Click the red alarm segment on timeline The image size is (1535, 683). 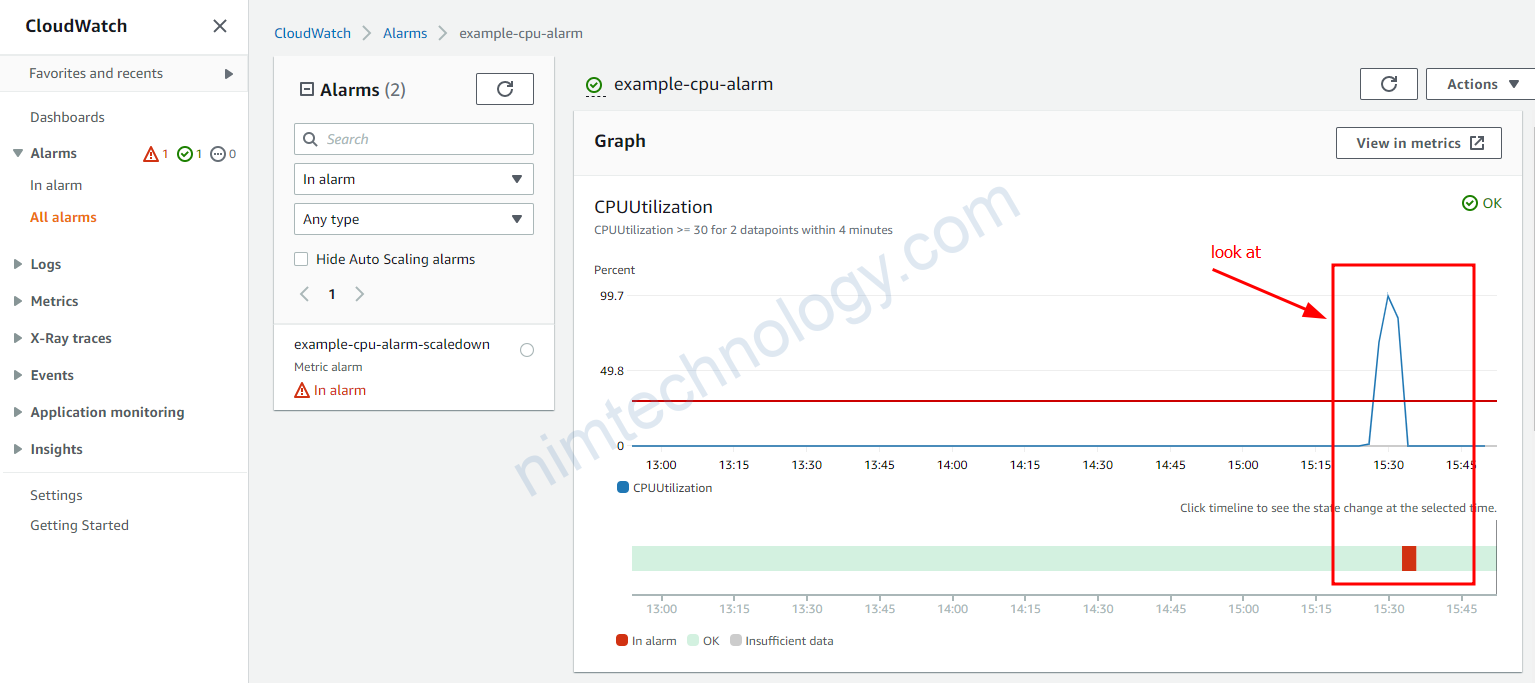(1409, 558)
